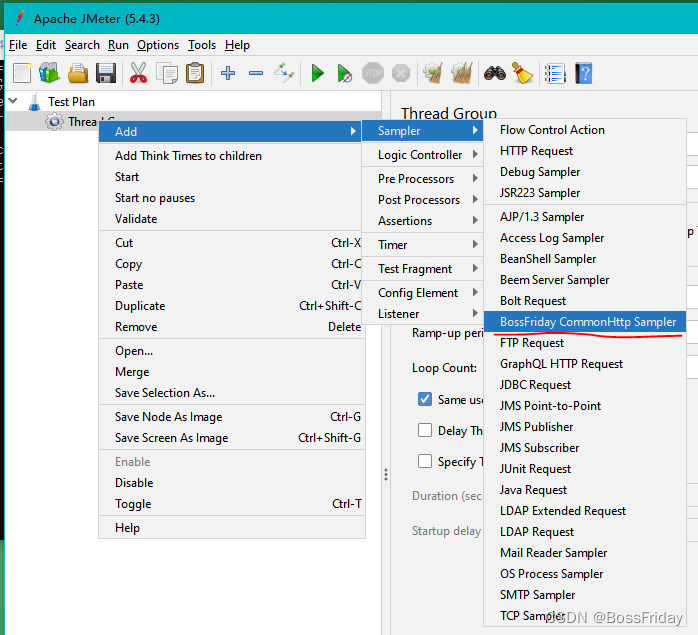Click the Search binoculars icon
698x635 pixels.
tap(495, 73)
